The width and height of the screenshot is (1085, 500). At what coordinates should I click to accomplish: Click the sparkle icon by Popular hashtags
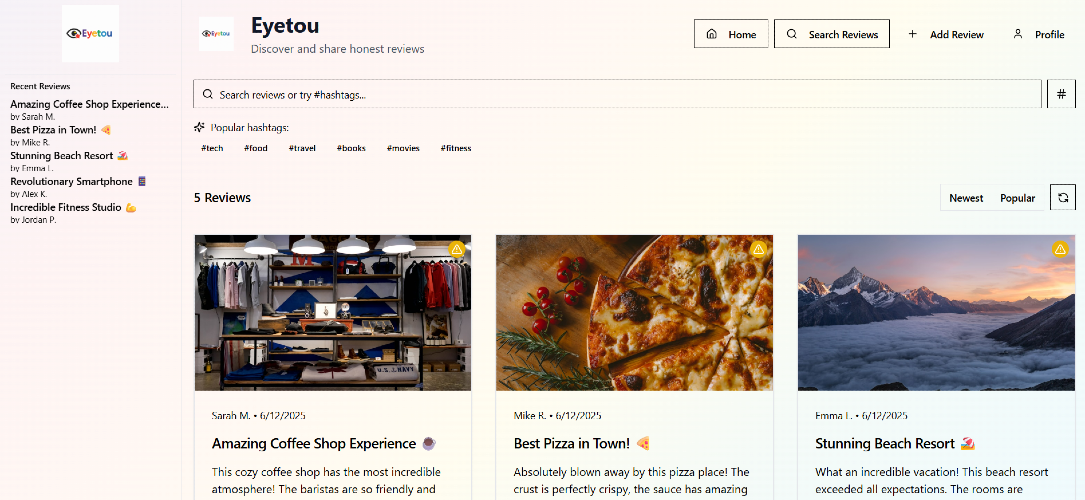[x=200, y=128]
